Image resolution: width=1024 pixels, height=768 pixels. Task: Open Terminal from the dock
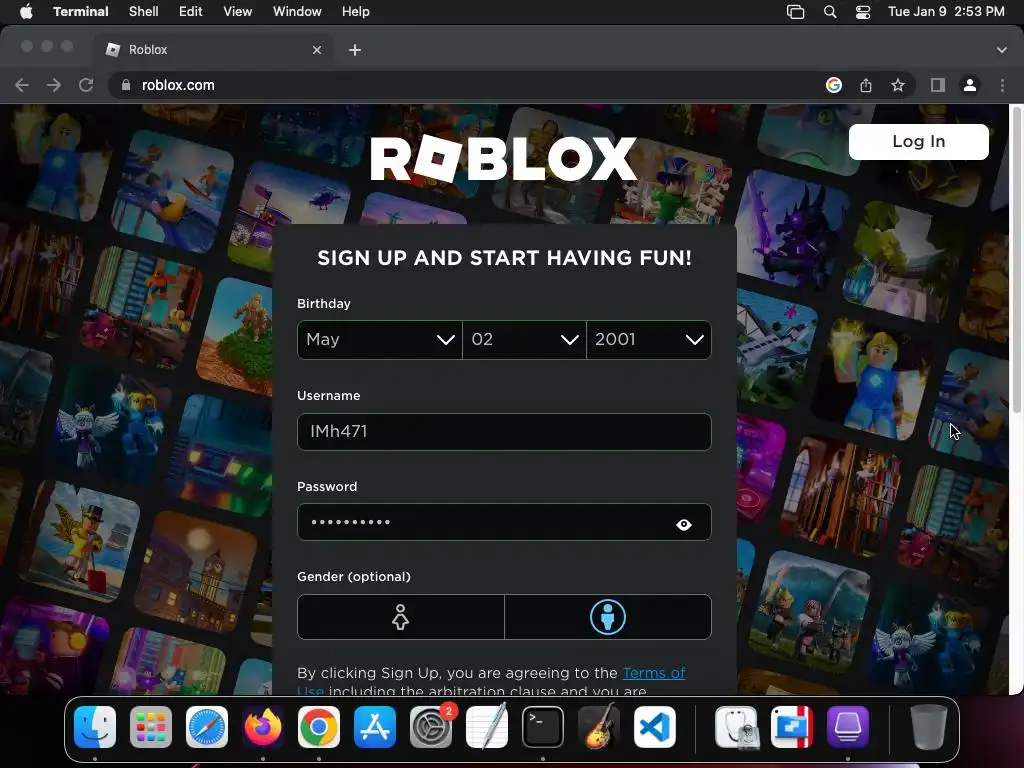[x=543, y=727]
